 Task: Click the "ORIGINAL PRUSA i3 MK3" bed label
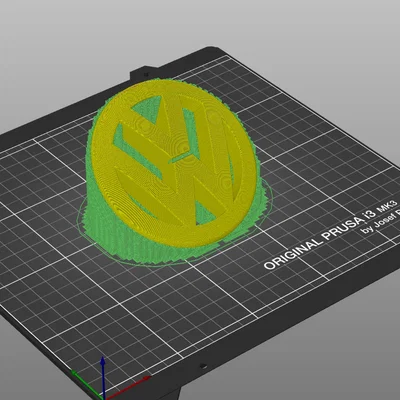(331, 235)
